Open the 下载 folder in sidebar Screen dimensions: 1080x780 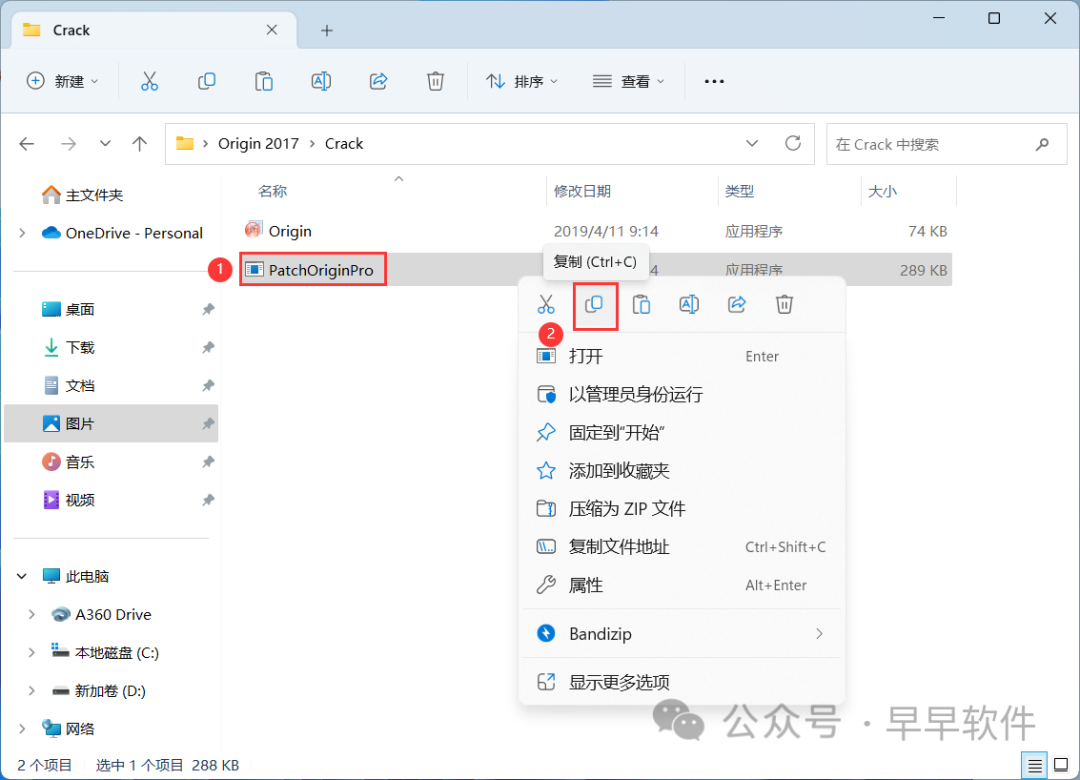pos(80,348)
